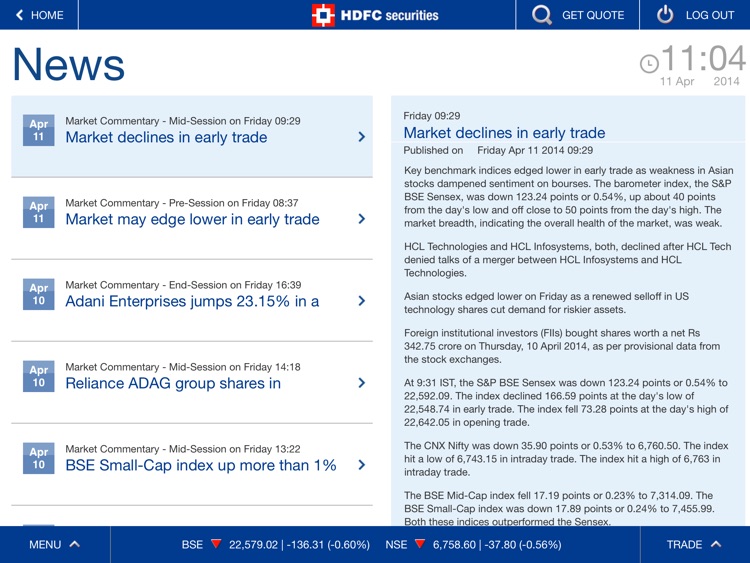Viewport: 750px width, 563px height.
Task: Click the 11:04 time display
Action: click(703, 58)
